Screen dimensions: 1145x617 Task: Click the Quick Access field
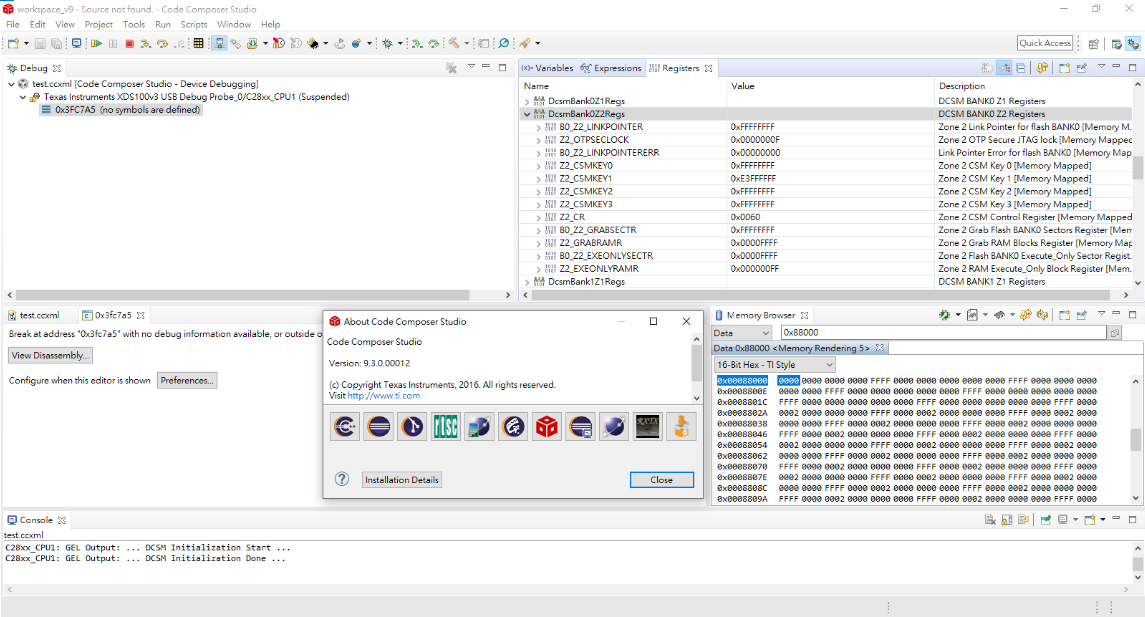click(1045, 43)
